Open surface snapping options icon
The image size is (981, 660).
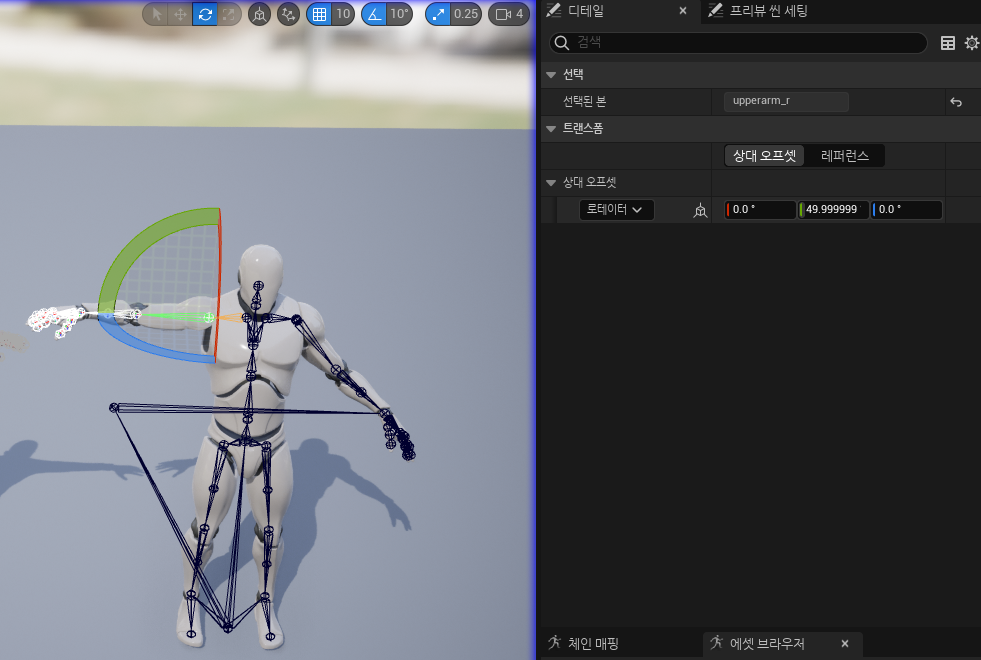[288, 14]
